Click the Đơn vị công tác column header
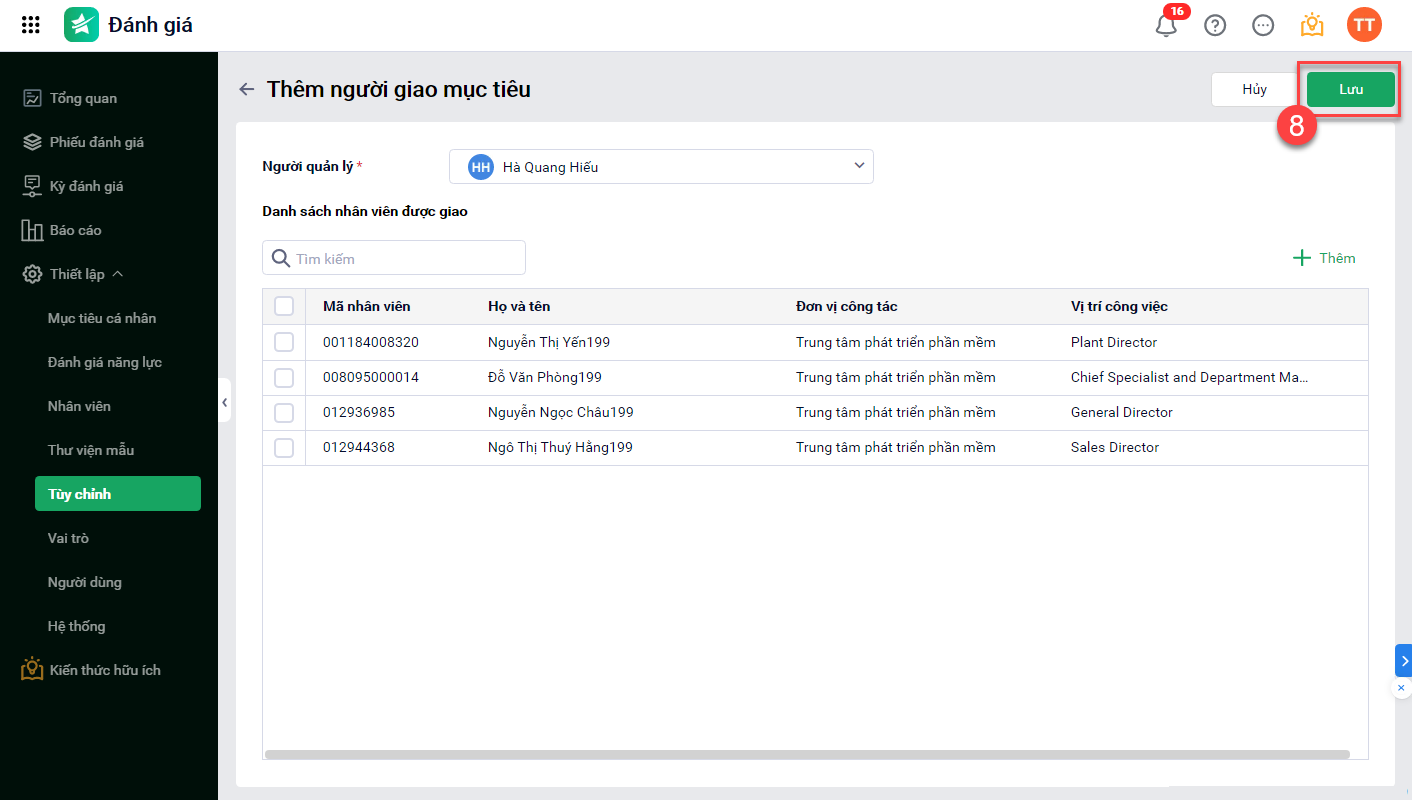The width and height of the screenshot is (1412, 800). click(x=847, y=306)
